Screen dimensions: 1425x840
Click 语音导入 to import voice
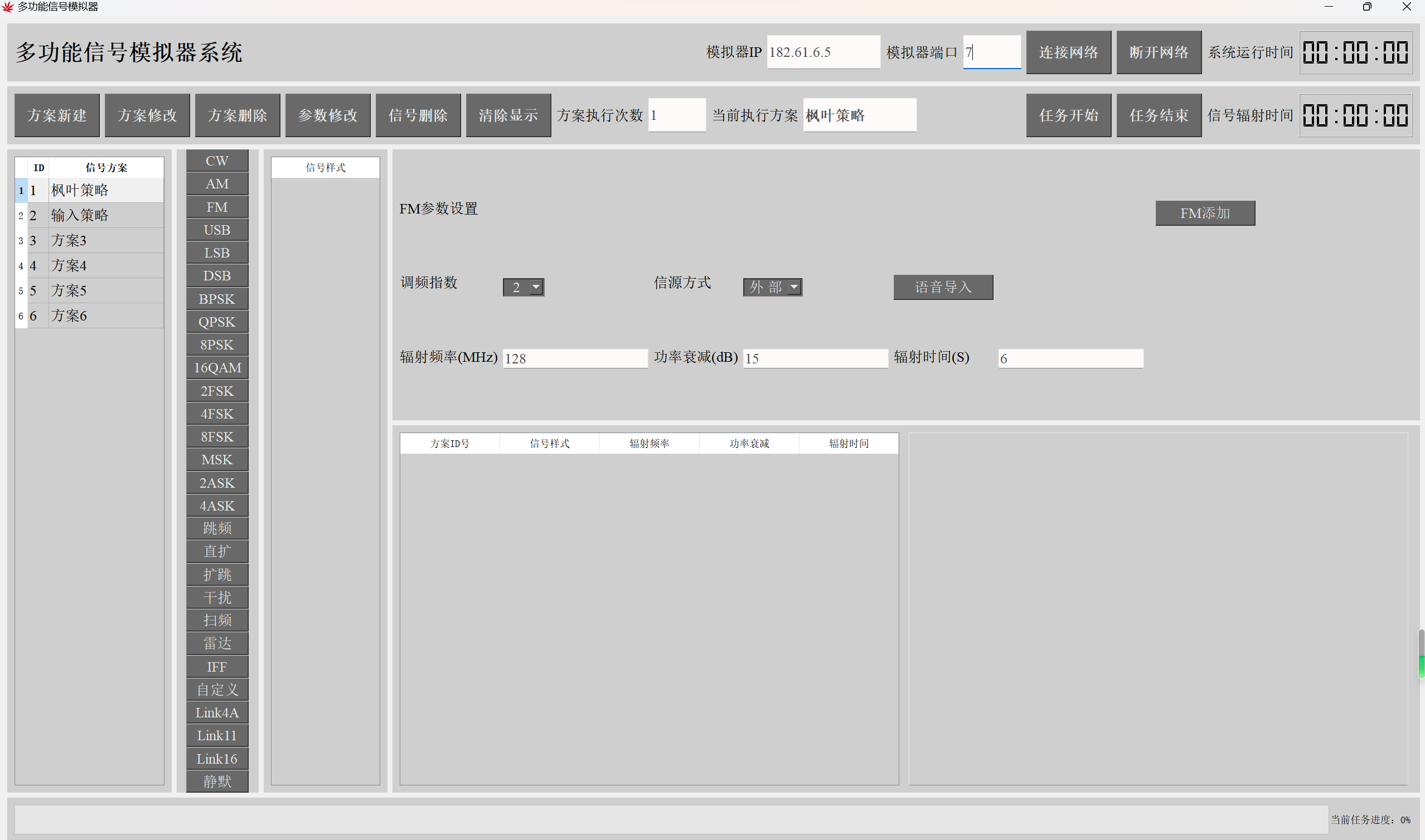click(943, 287)
